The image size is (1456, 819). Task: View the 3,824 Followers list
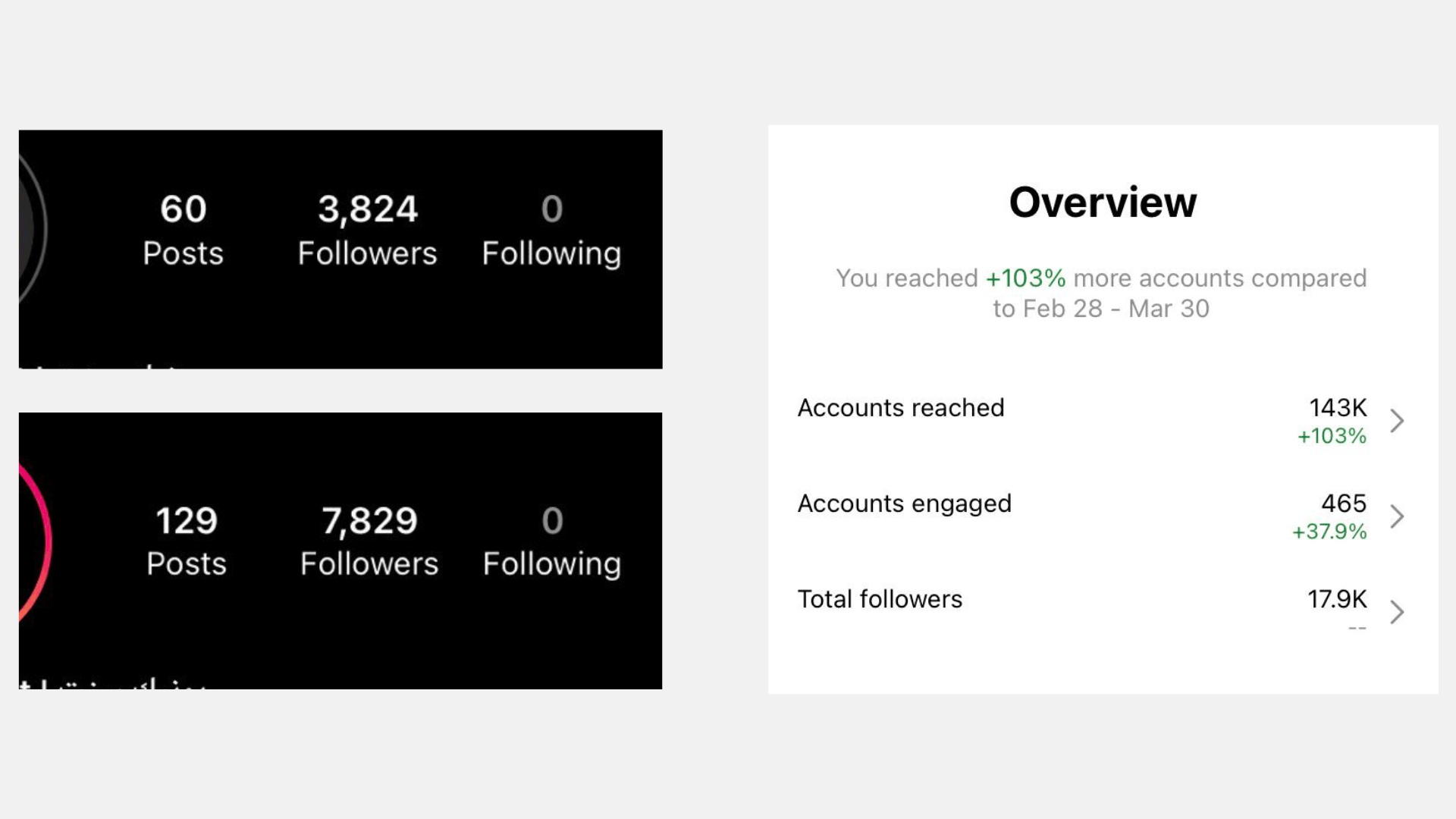[x=367, y=230]
